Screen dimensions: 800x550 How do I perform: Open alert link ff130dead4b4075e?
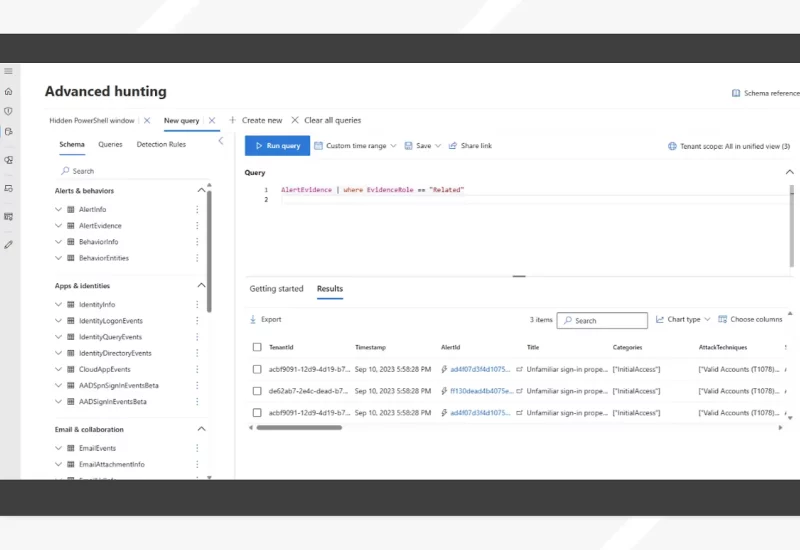(x=481, y=391)
